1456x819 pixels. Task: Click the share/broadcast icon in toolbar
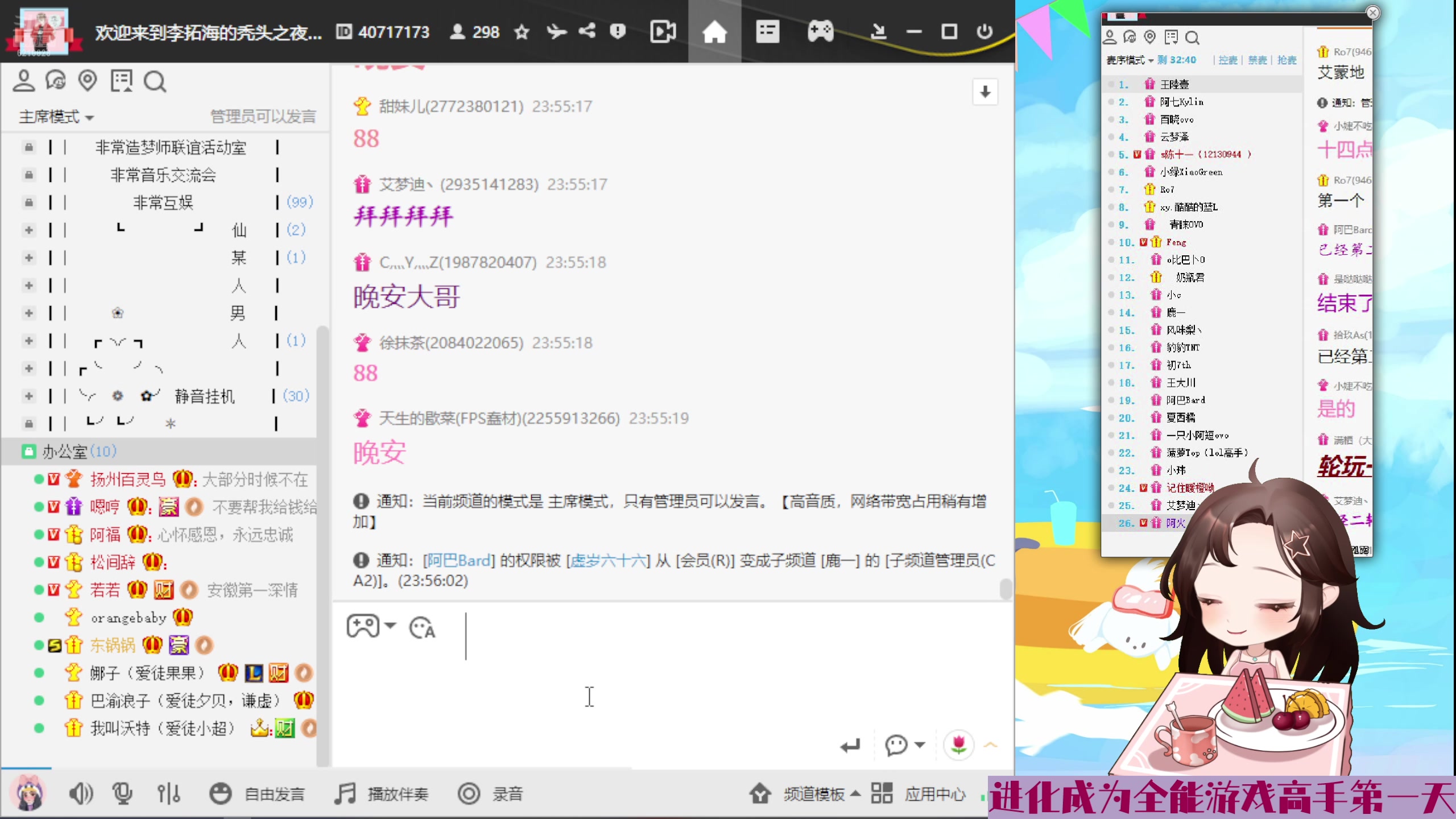[x=587, y=31]
